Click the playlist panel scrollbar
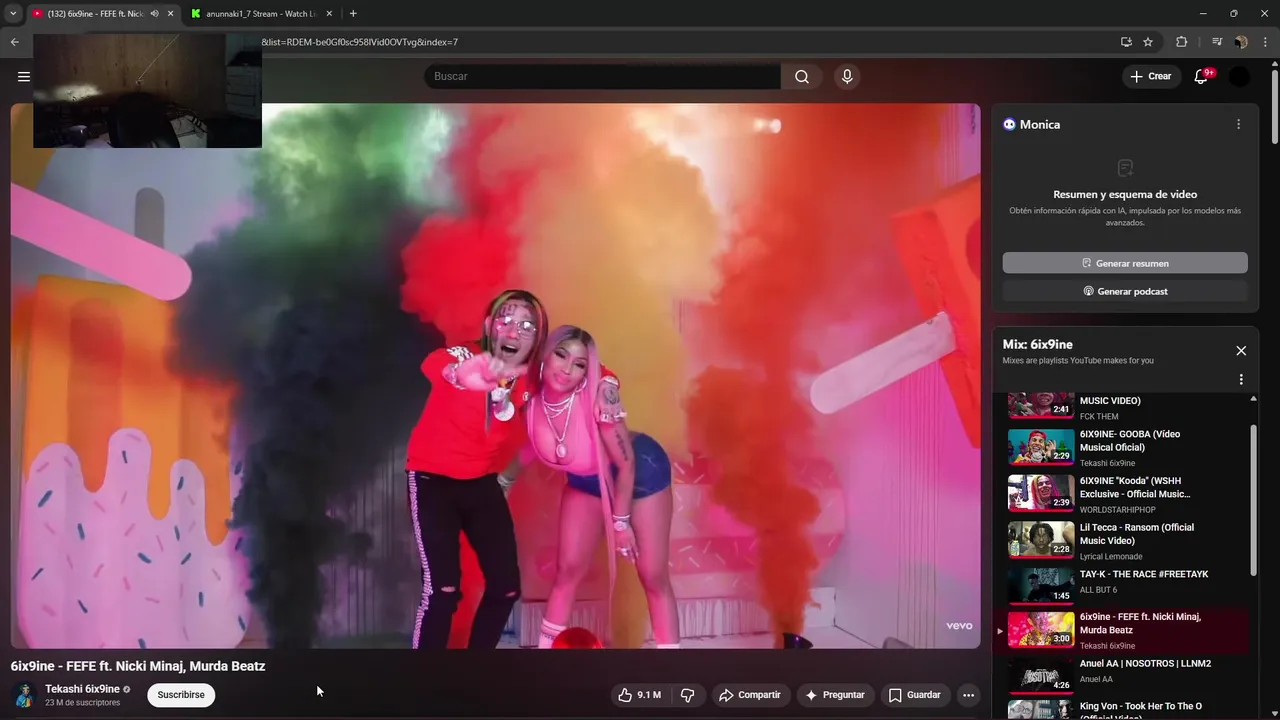The height and width of the screenshot is (720, 1280). click(x=1254, y=500)
